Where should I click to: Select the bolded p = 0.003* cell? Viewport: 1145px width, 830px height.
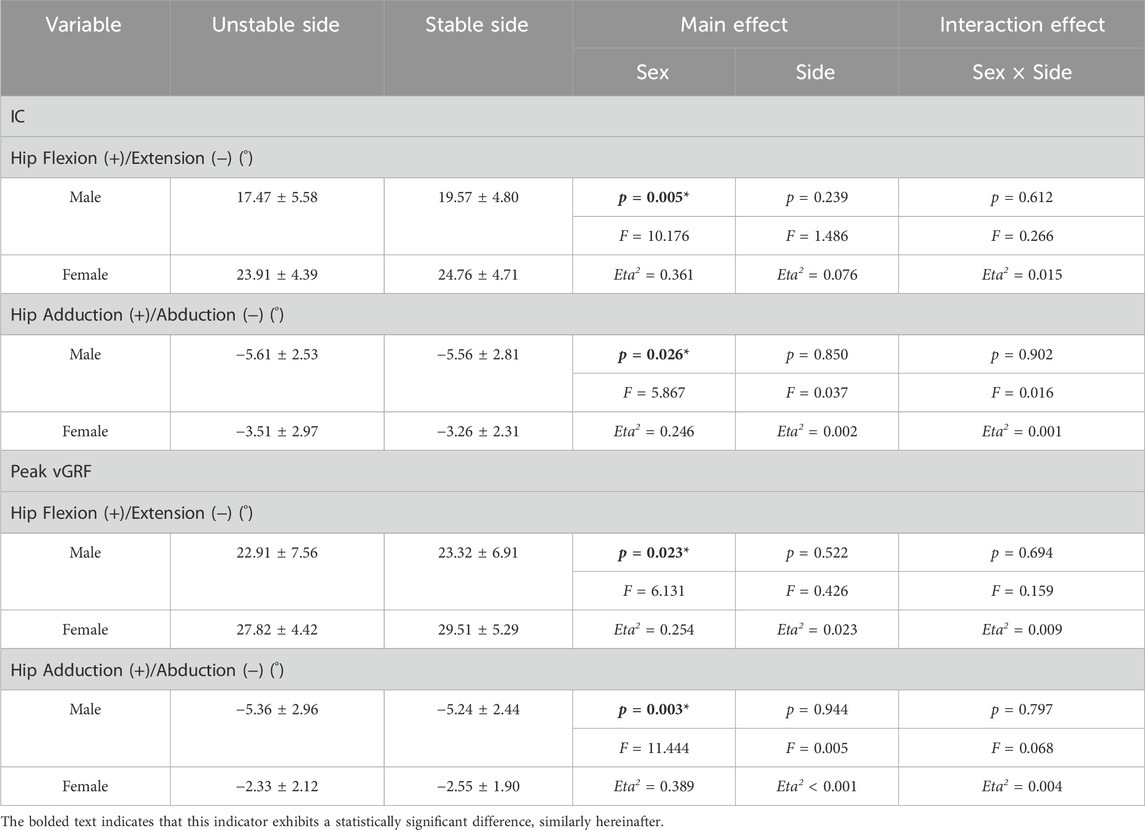pos(654,710)
